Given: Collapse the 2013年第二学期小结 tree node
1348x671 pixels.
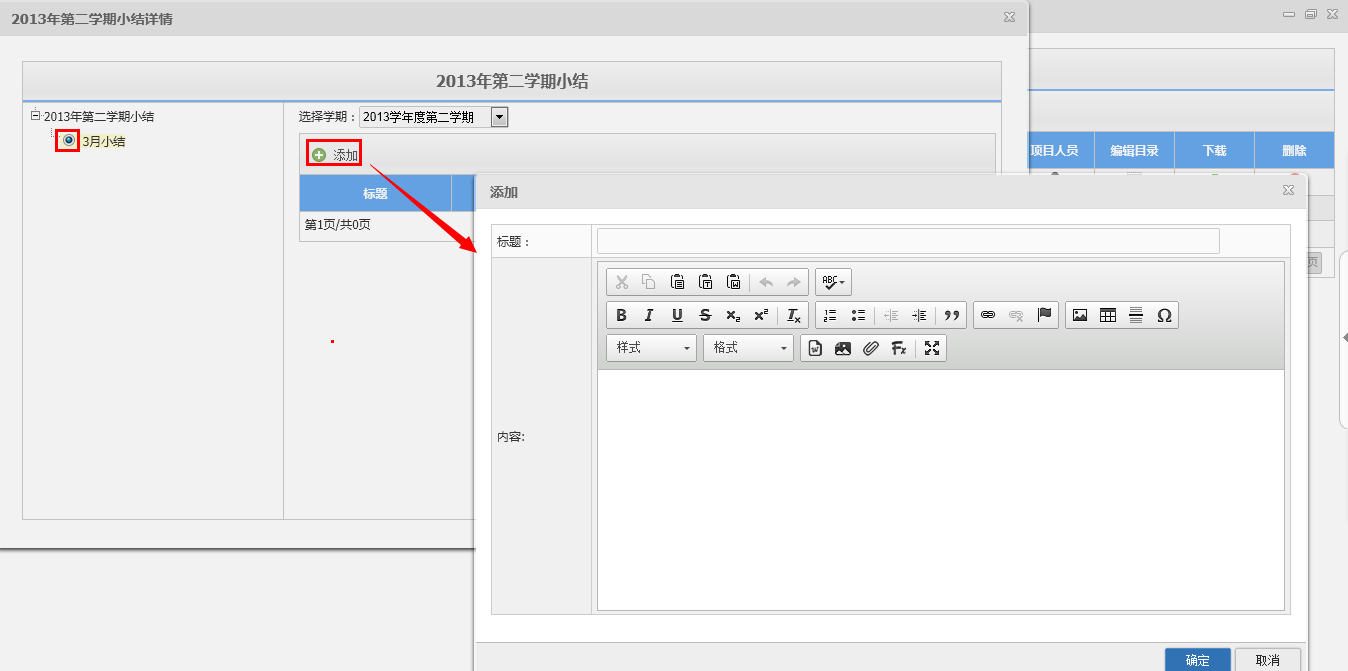Looking at the screenshot, I should 36,115.
